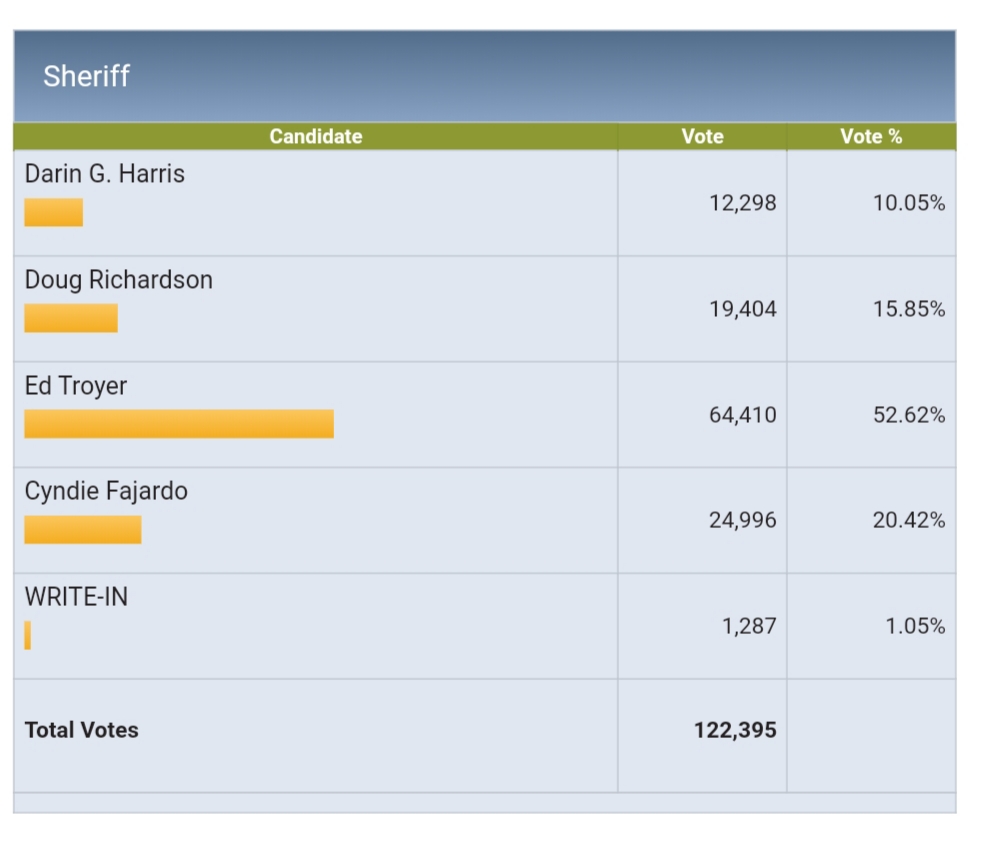This screenshot has height=854, width=987.
Task: Click the 122,395 total votes figure
Action: (735, 730)
